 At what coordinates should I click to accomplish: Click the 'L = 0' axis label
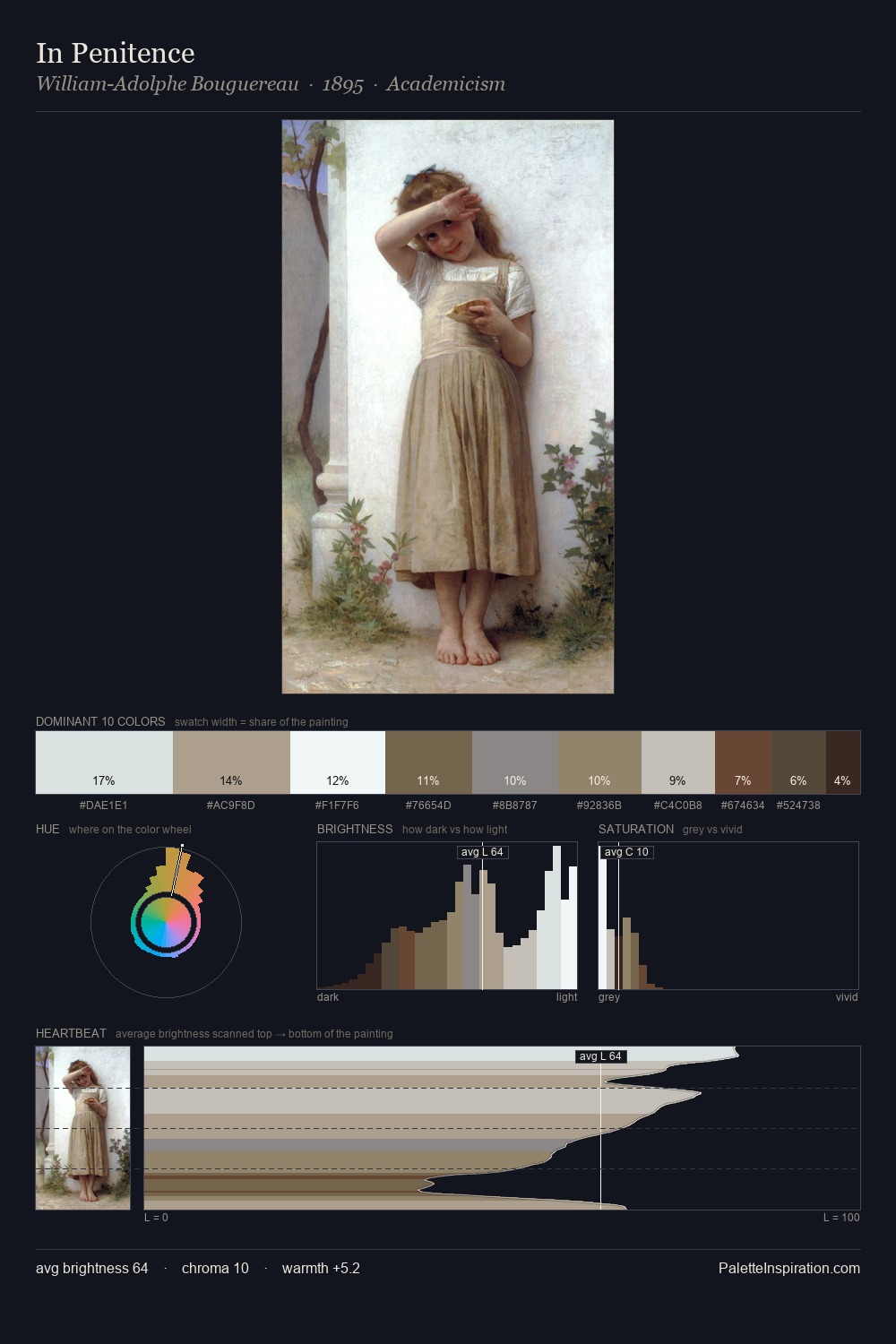[157, 1218]
